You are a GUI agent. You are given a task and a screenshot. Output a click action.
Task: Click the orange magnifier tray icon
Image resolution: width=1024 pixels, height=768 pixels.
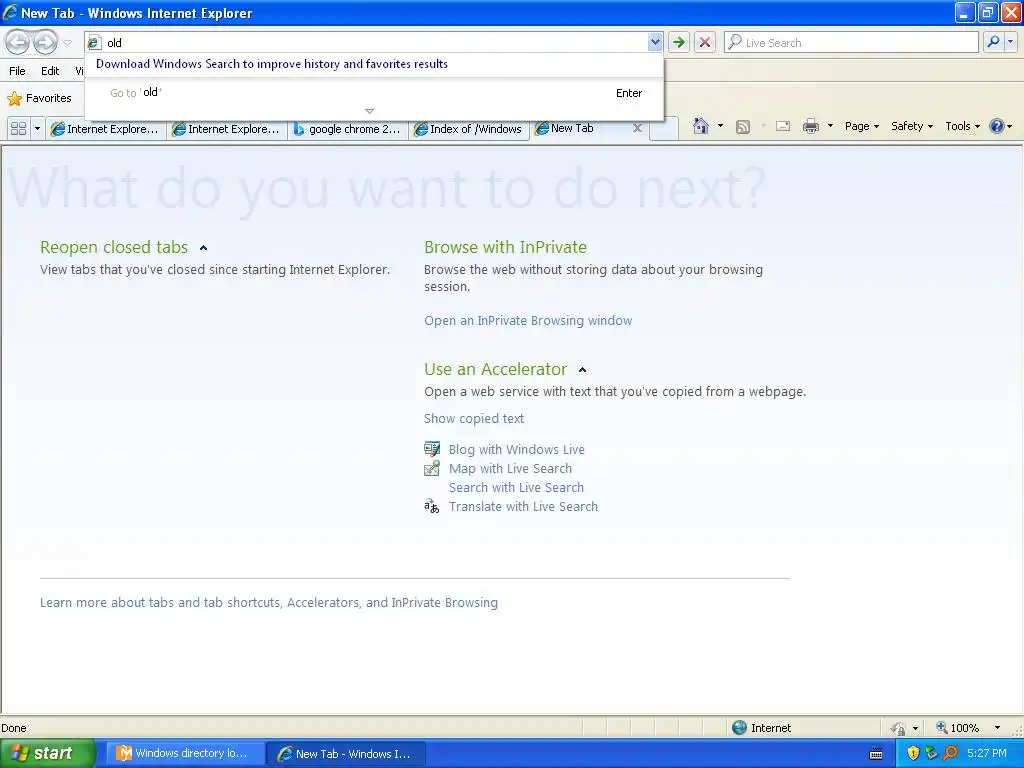pyautogui.click(x=950, y=754)
